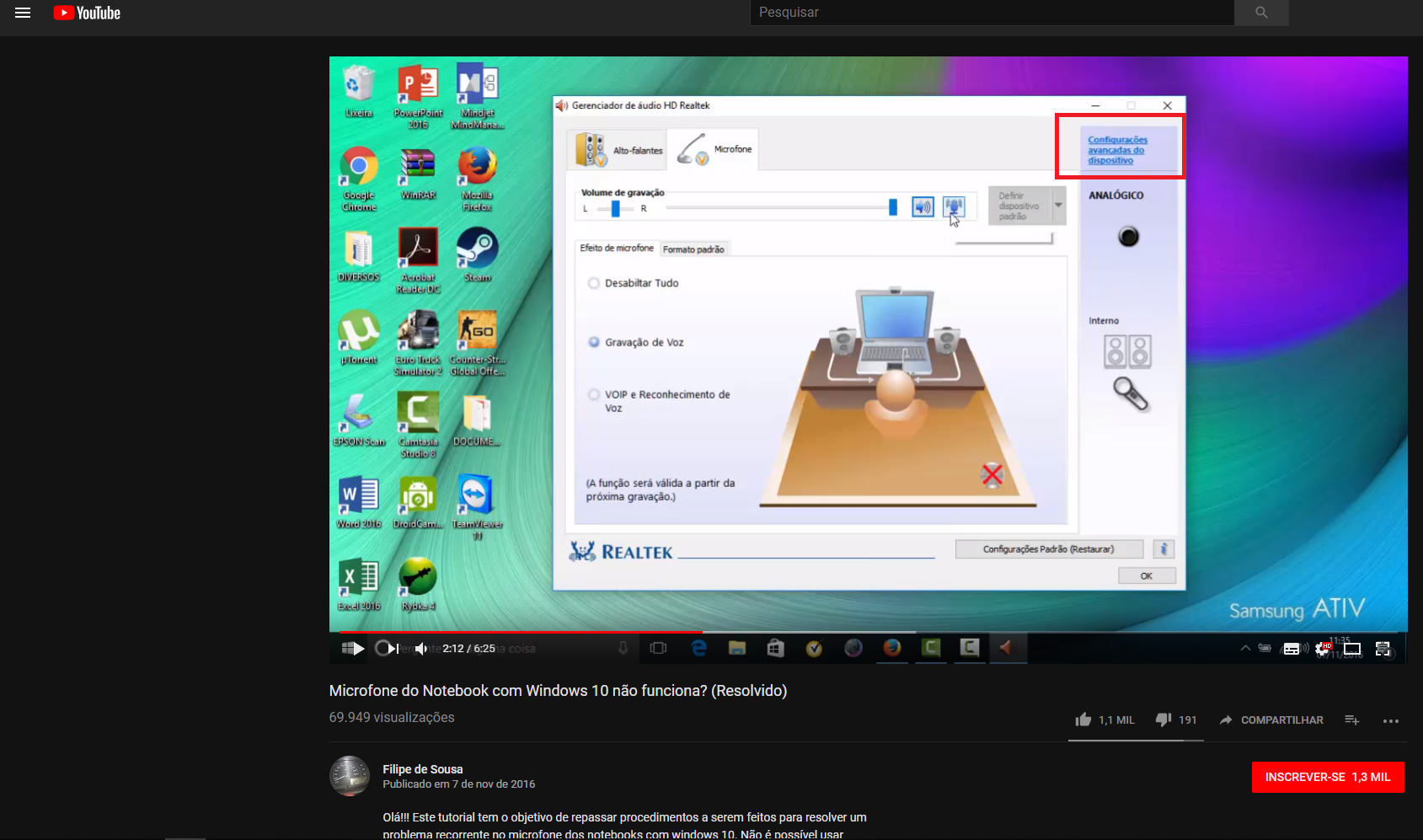
Task: Click 'Publicado em 7 de nov de 2016'
Action: [459, 784]
